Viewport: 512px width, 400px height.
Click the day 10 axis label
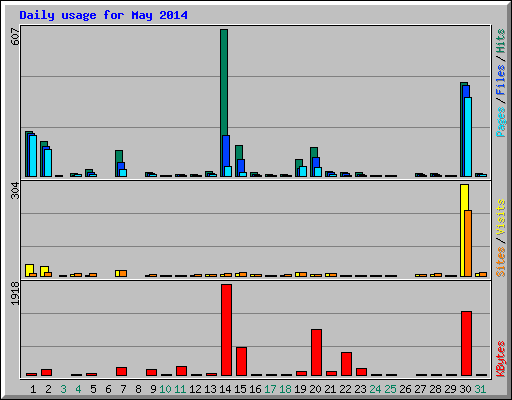165,389
